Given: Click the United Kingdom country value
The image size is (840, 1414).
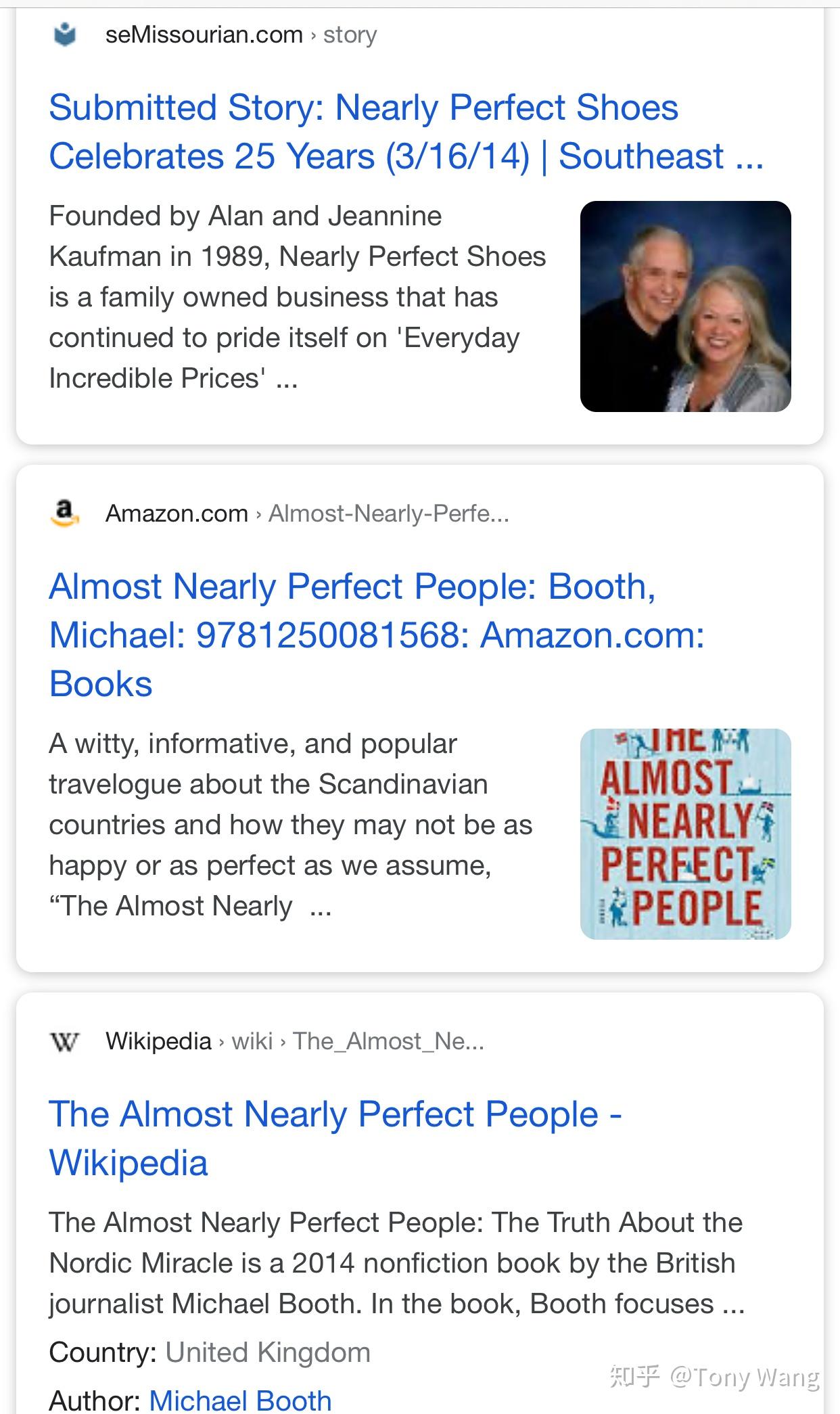Looking at the screenshot, I should [x=268, y=1352].
